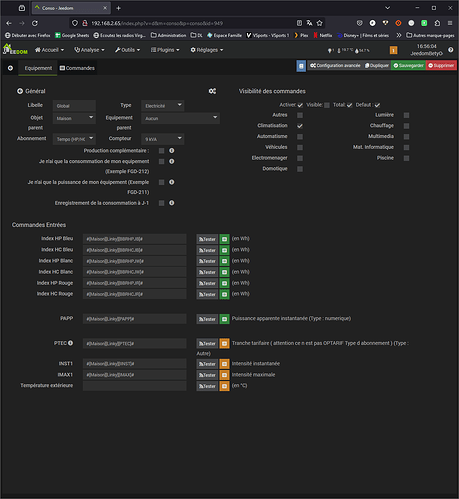Enable the Piscine checkbox
This screenshot has width=459, height=499.
(x=406, y=158)
